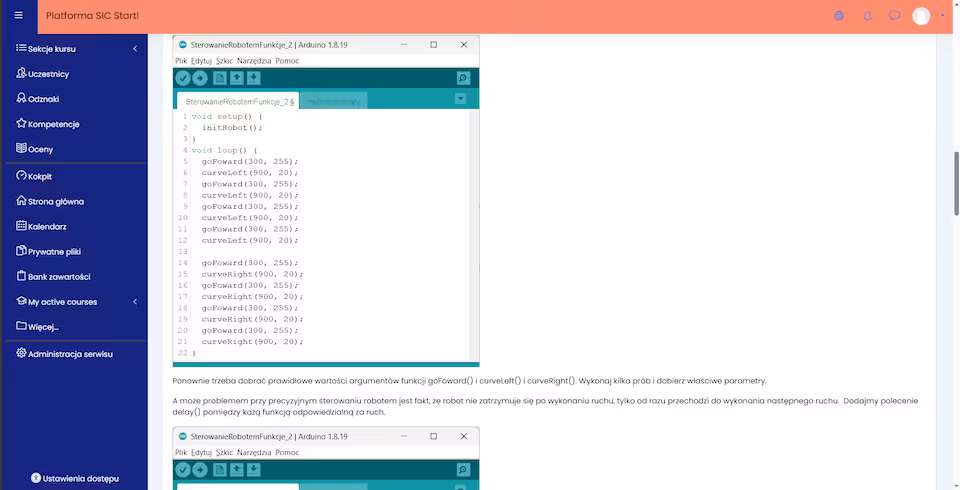Open notifications bell in the header

[x=867, y=16]
